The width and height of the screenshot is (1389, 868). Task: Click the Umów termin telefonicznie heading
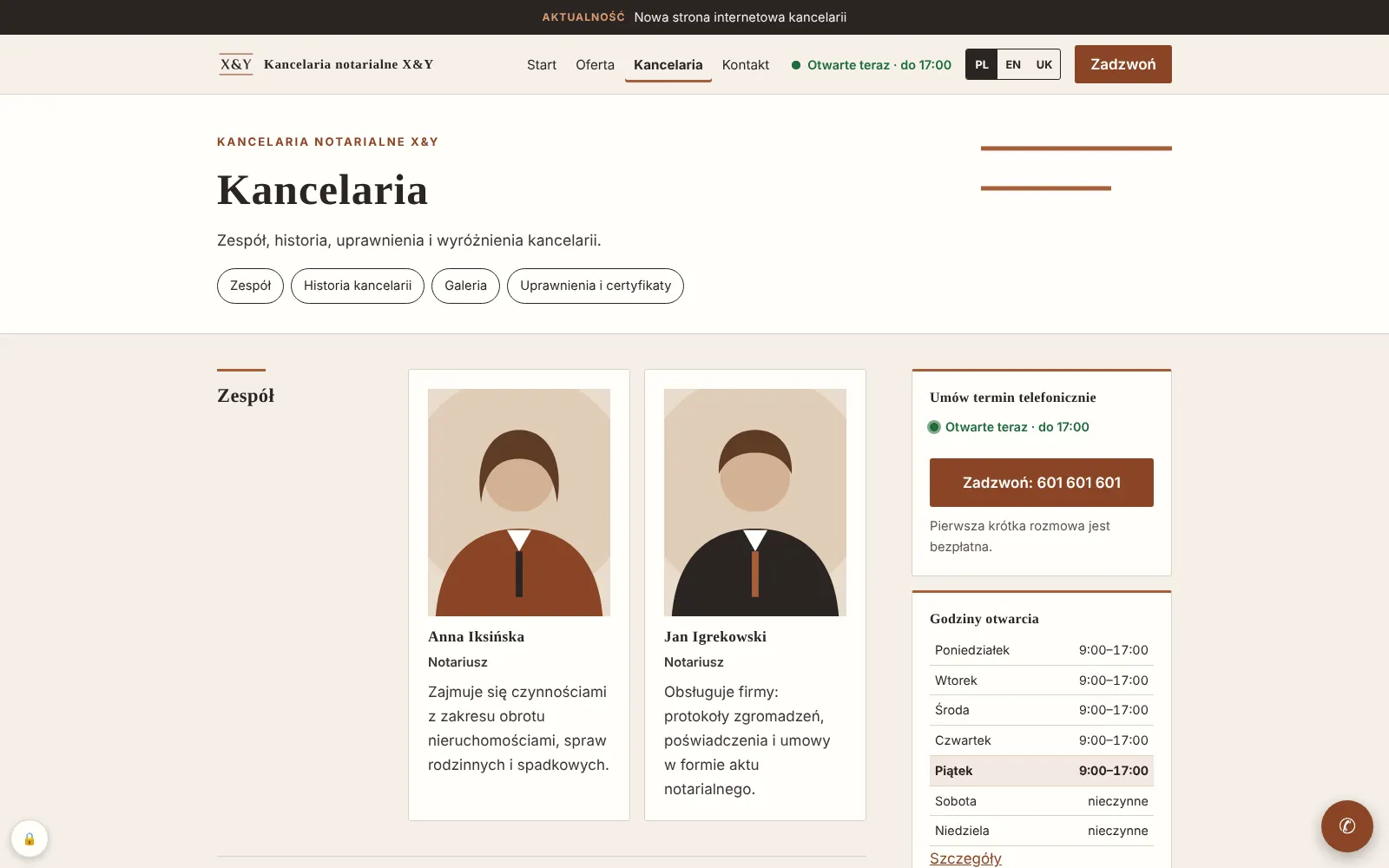click(1013, 398)
